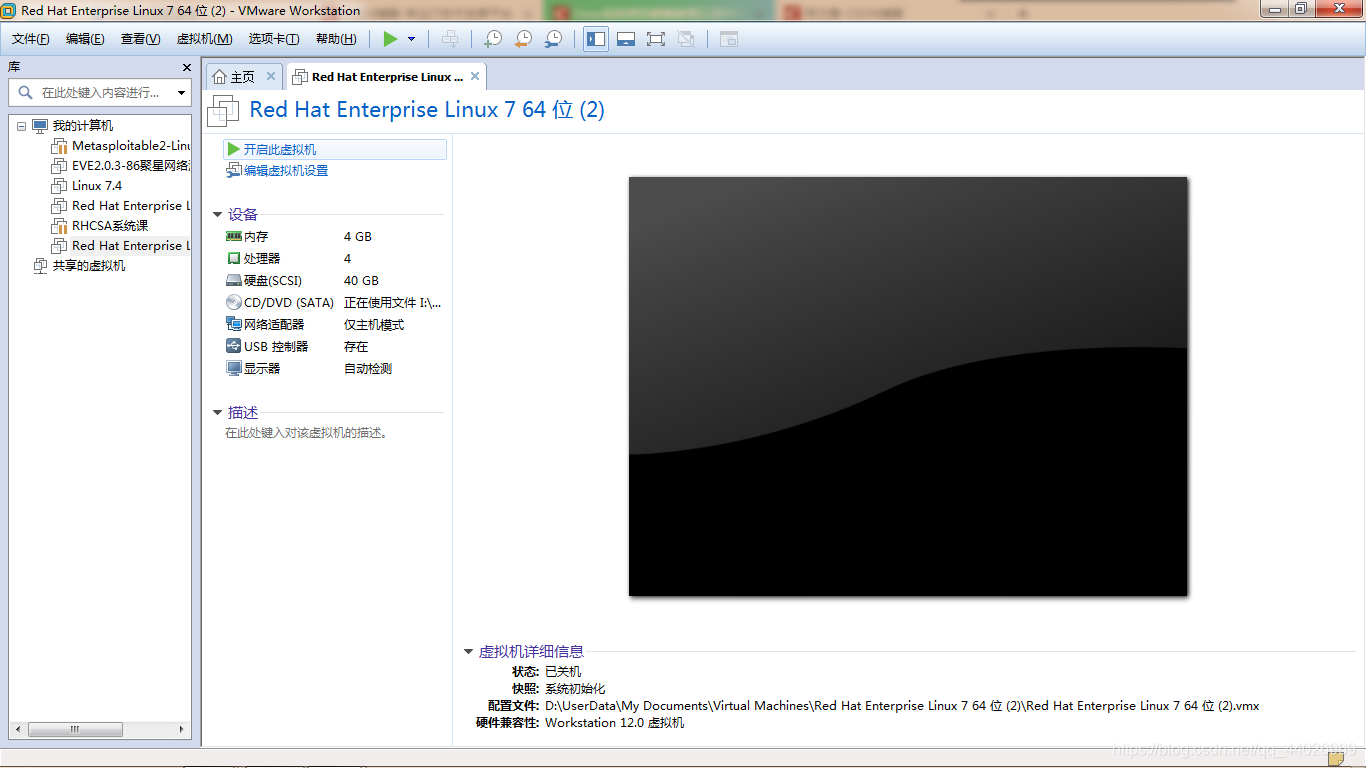Select 我的计算机 in the library tree
Screen dimensions: 1366x768
[82, 126]
